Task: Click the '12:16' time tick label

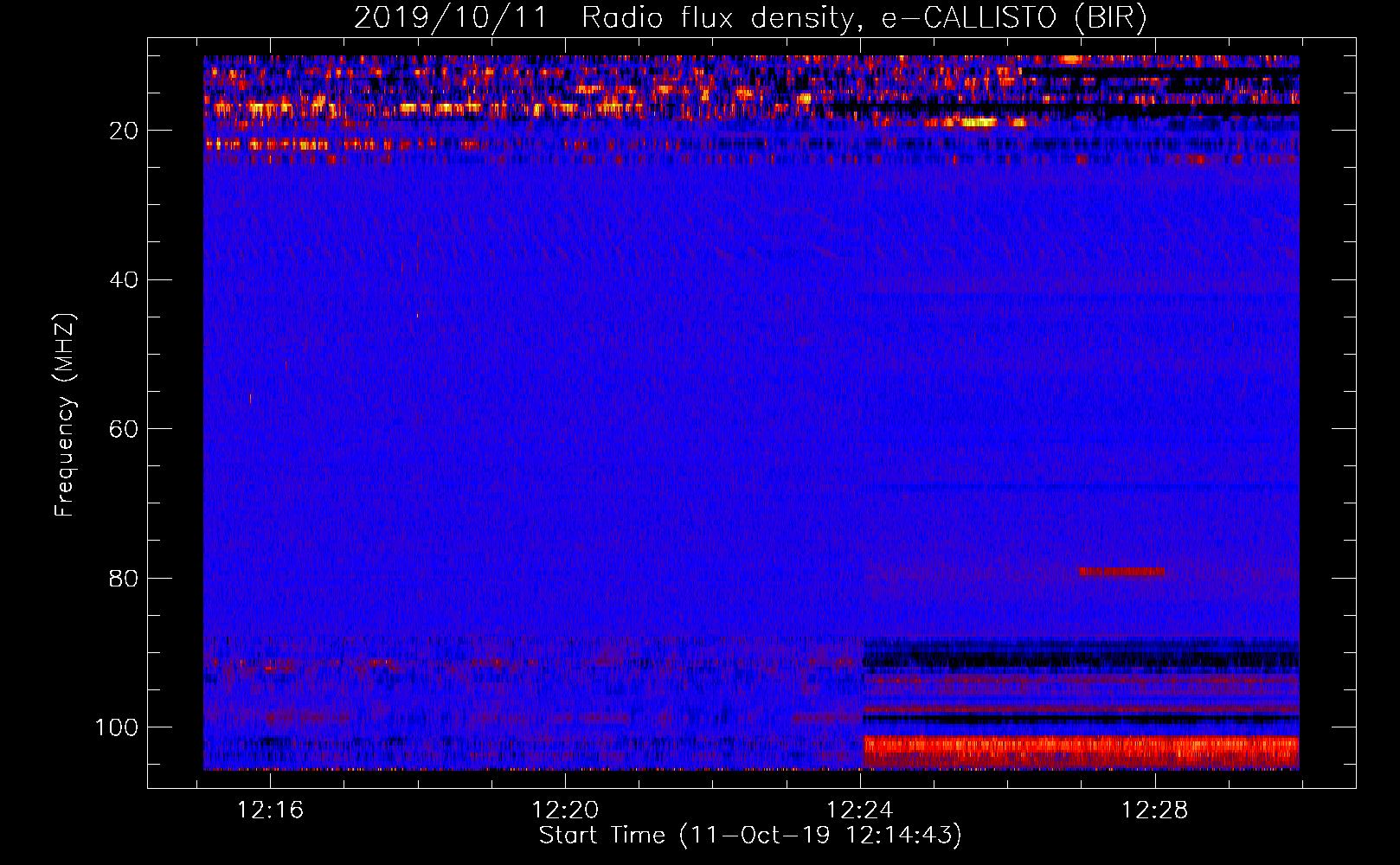Action: [x=270, y=811]
